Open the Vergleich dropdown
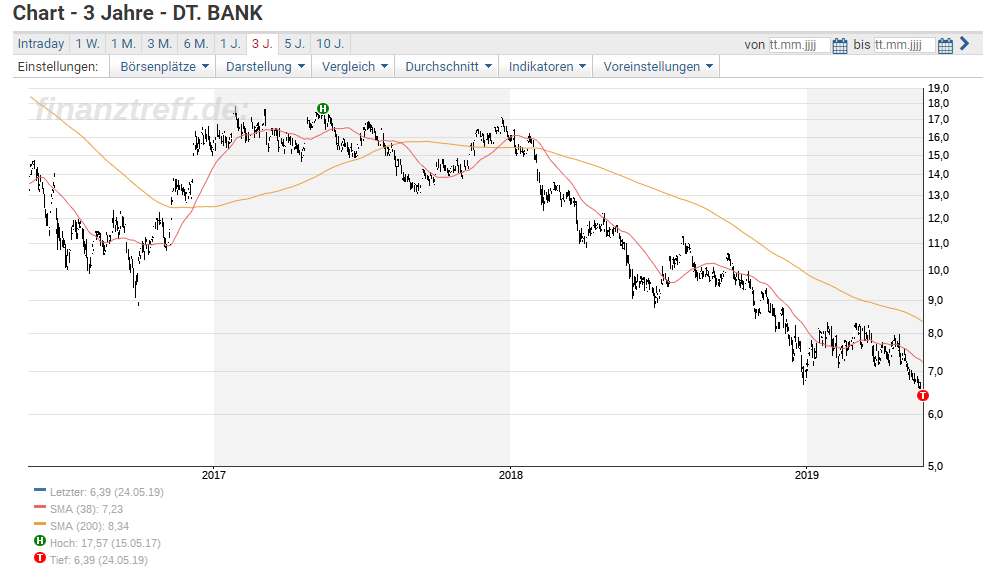The height and width of the screenshot is (577, 993). (x=353, y=67)
